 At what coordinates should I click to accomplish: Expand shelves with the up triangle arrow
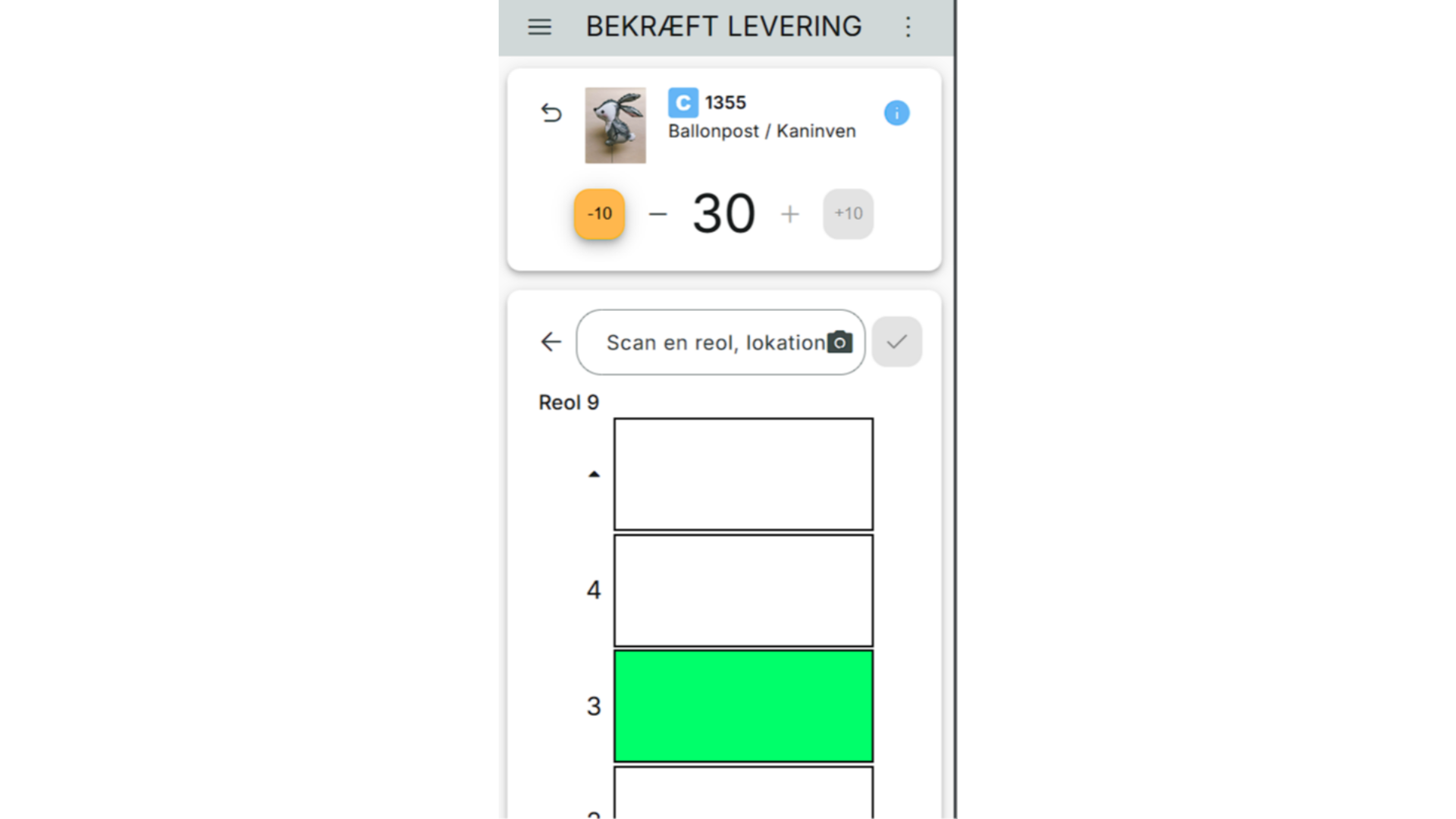click(x=594, y=475)
